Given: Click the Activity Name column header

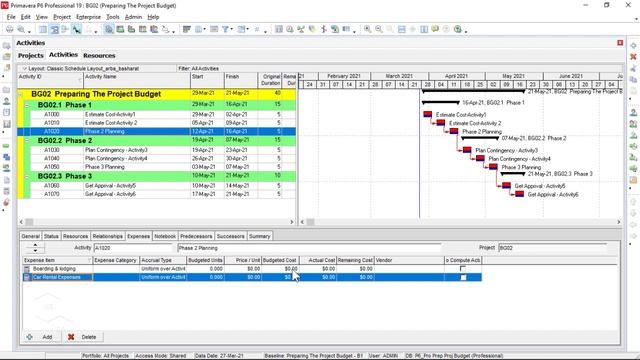Looking at the screenshot, I should point(137,80).
